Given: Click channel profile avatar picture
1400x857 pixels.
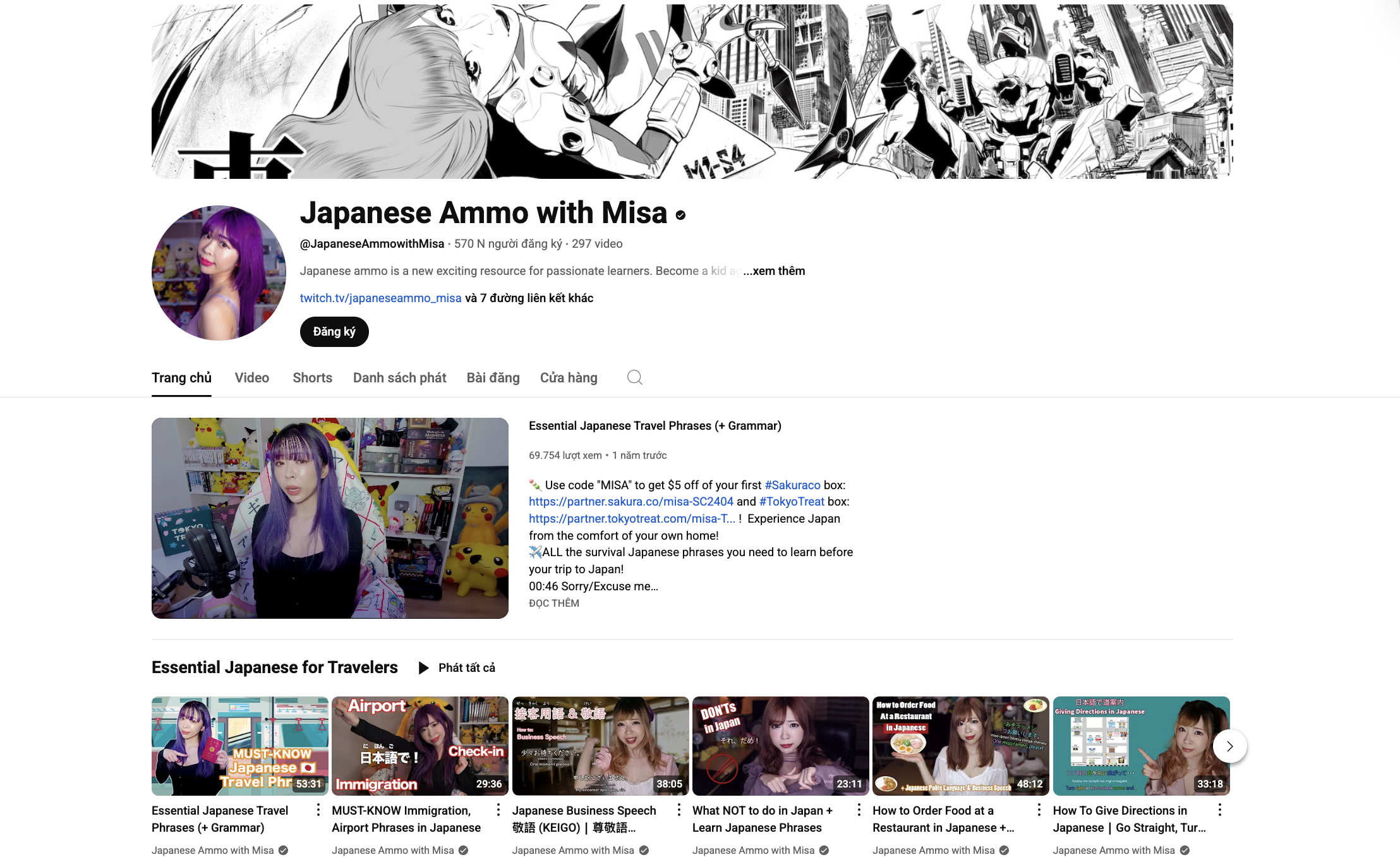Looking at the screenshot, I should (x=219, y=272).
